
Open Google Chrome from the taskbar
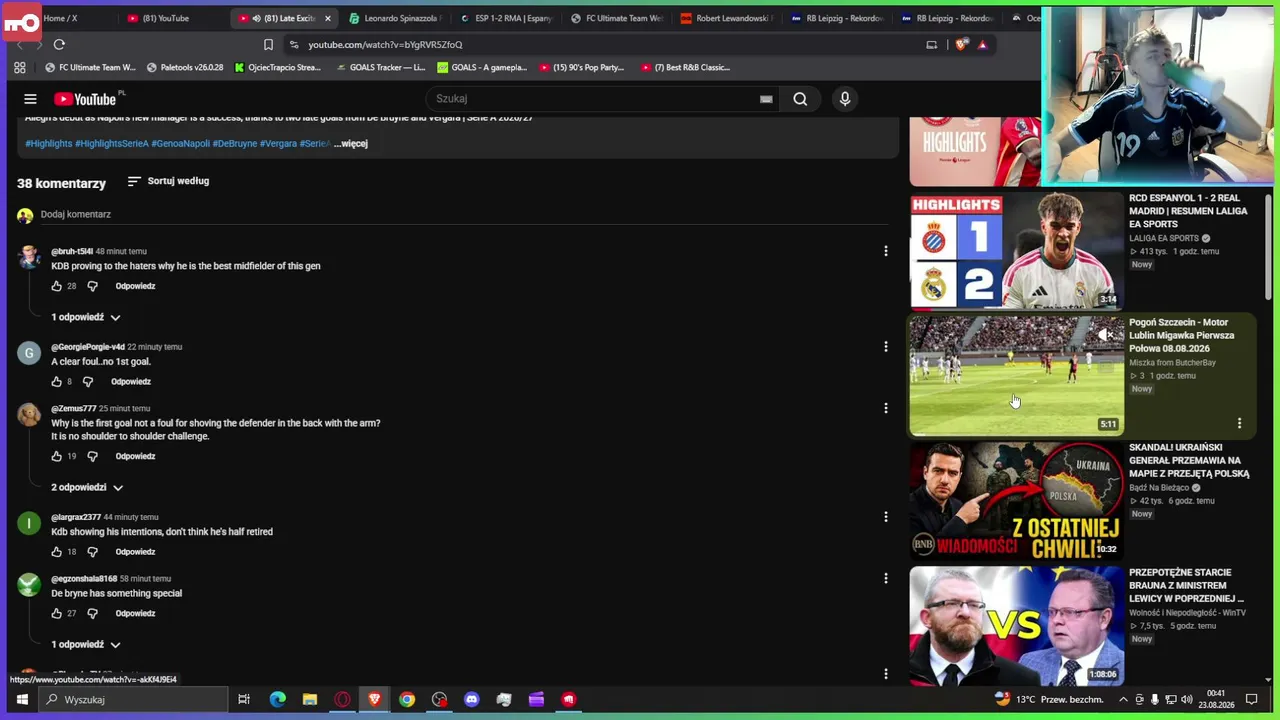point(407,699)
